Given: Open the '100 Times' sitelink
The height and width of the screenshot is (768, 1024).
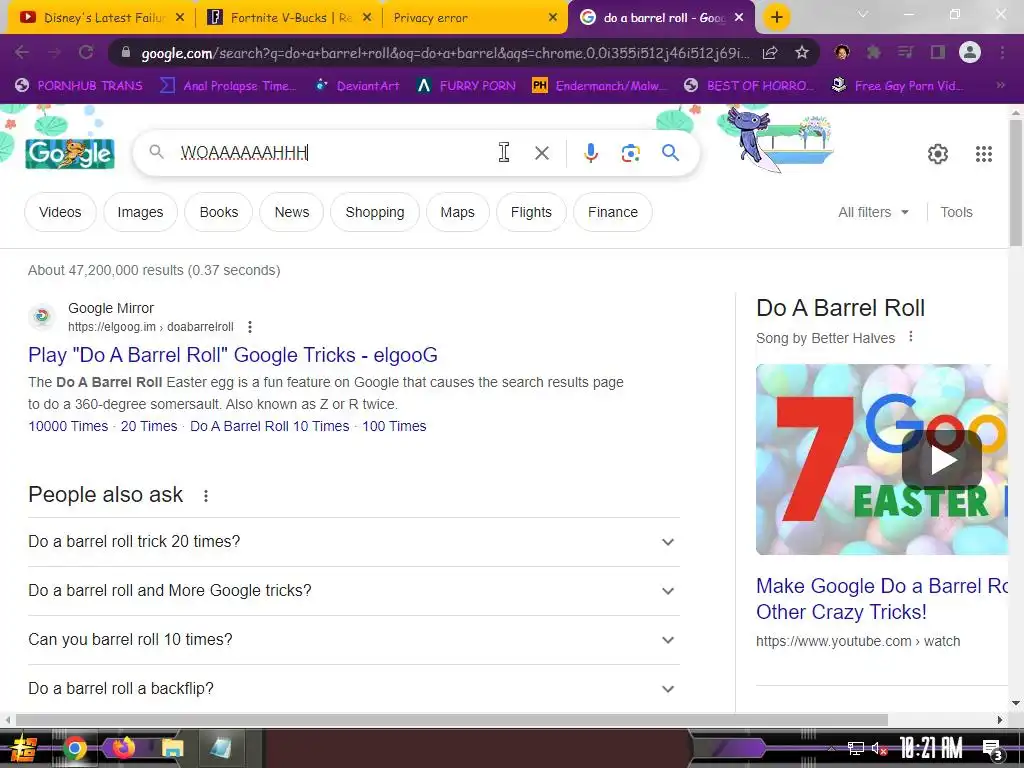Looking at the screenshot, I should (394, 426).
